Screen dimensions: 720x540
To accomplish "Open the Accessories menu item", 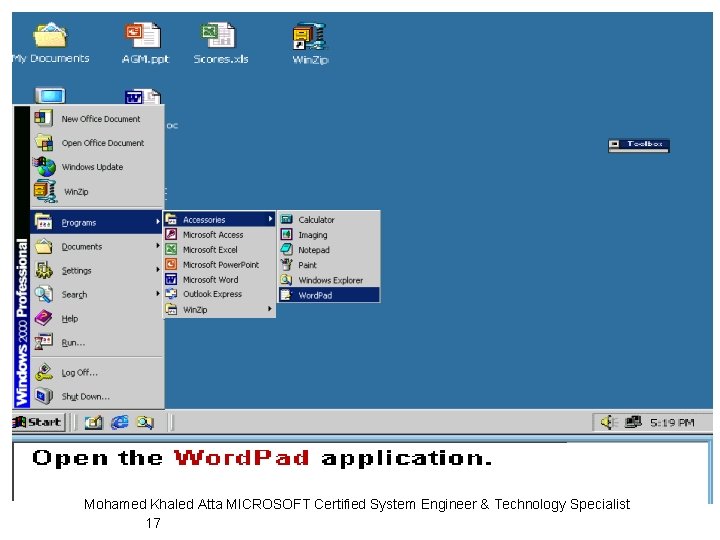I will pos(219,219).
